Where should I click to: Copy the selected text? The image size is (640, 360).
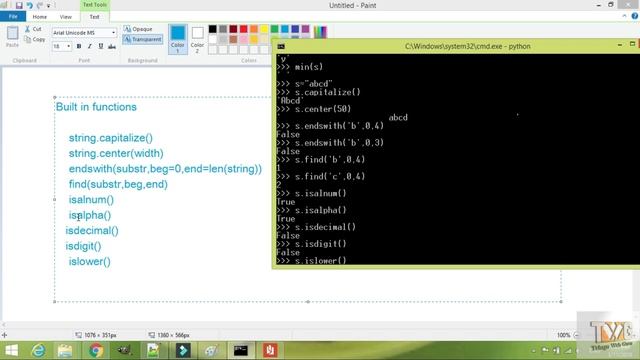pos(34,40)
